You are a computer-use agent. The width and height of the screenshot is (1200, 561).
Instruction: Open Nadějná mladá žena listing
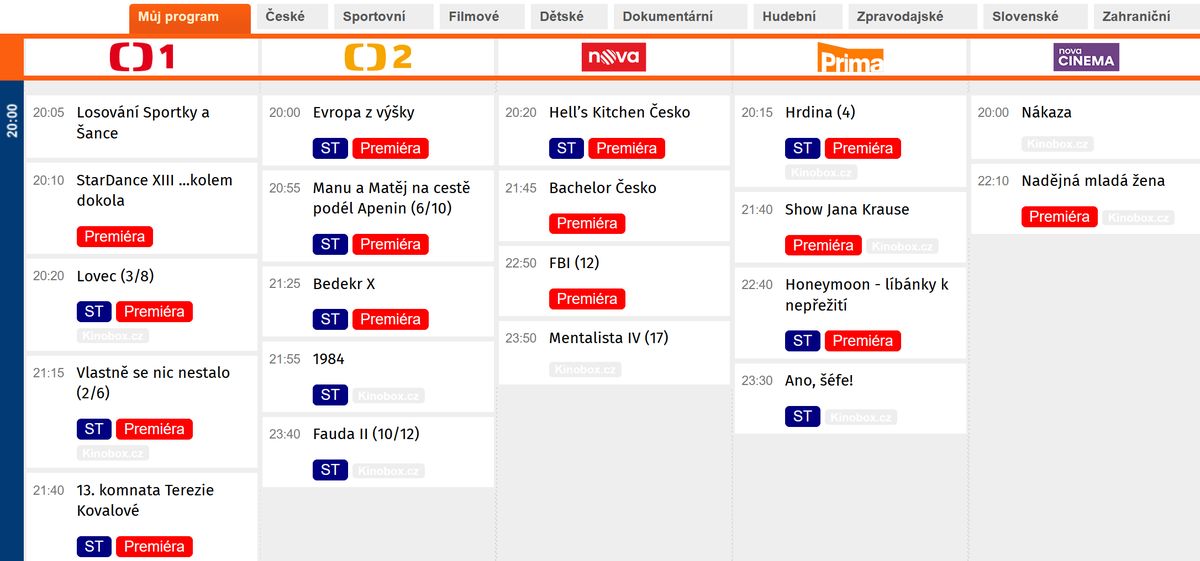coord(1086,199)
